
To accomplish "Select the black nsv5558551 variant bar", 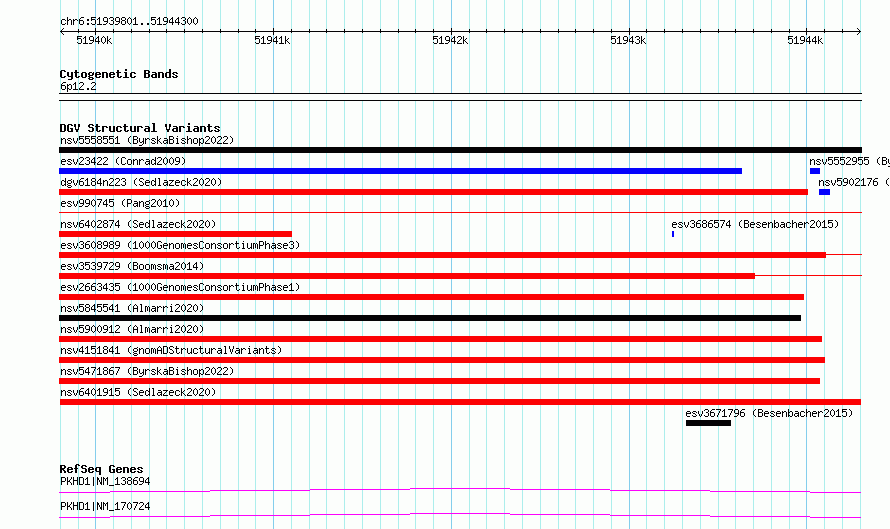I will click(460, 150).
